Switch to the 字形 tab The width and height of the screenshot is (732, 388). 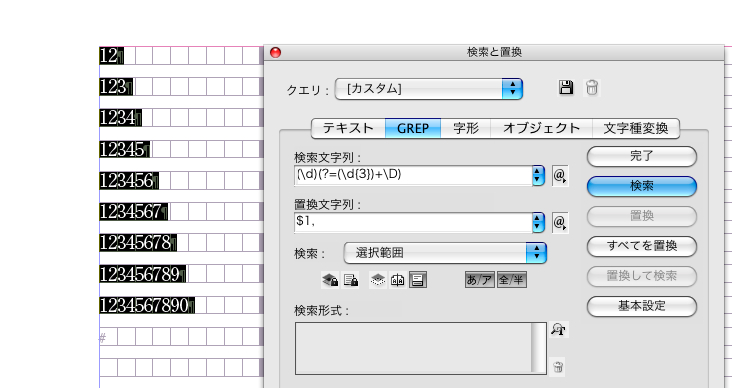(x=466, y=128)
